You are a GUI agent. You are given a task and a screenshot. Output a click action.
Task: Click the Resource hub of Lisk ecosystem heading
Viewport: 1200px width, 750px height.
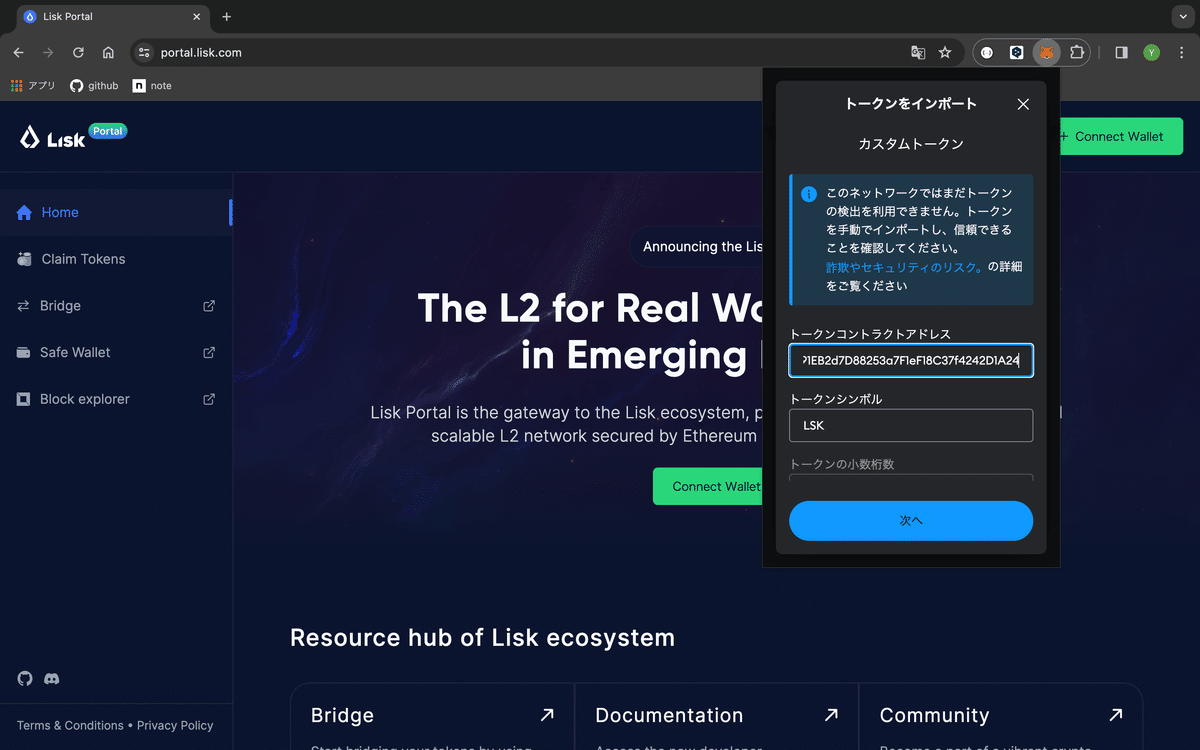(482, 637)
